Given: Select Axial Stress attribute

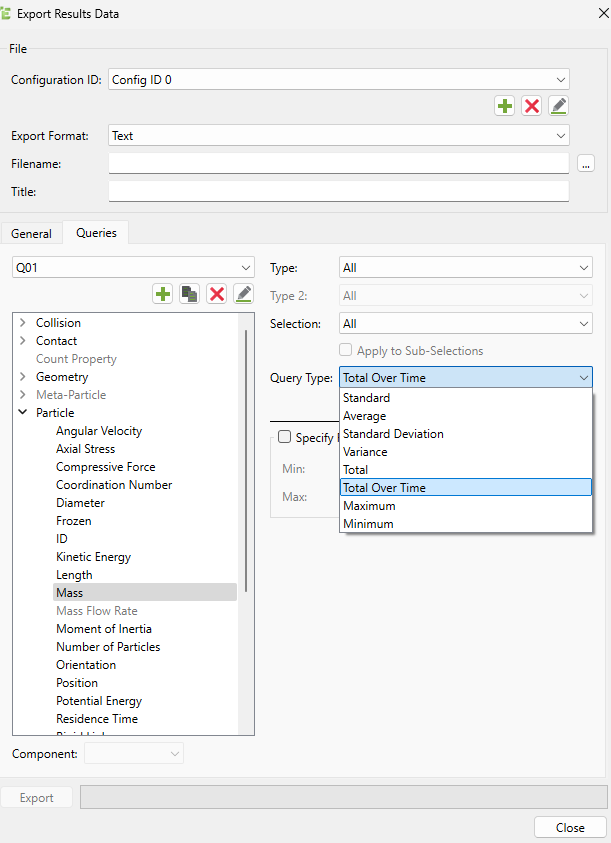Looking at the screenshot, I should [86, 449].
